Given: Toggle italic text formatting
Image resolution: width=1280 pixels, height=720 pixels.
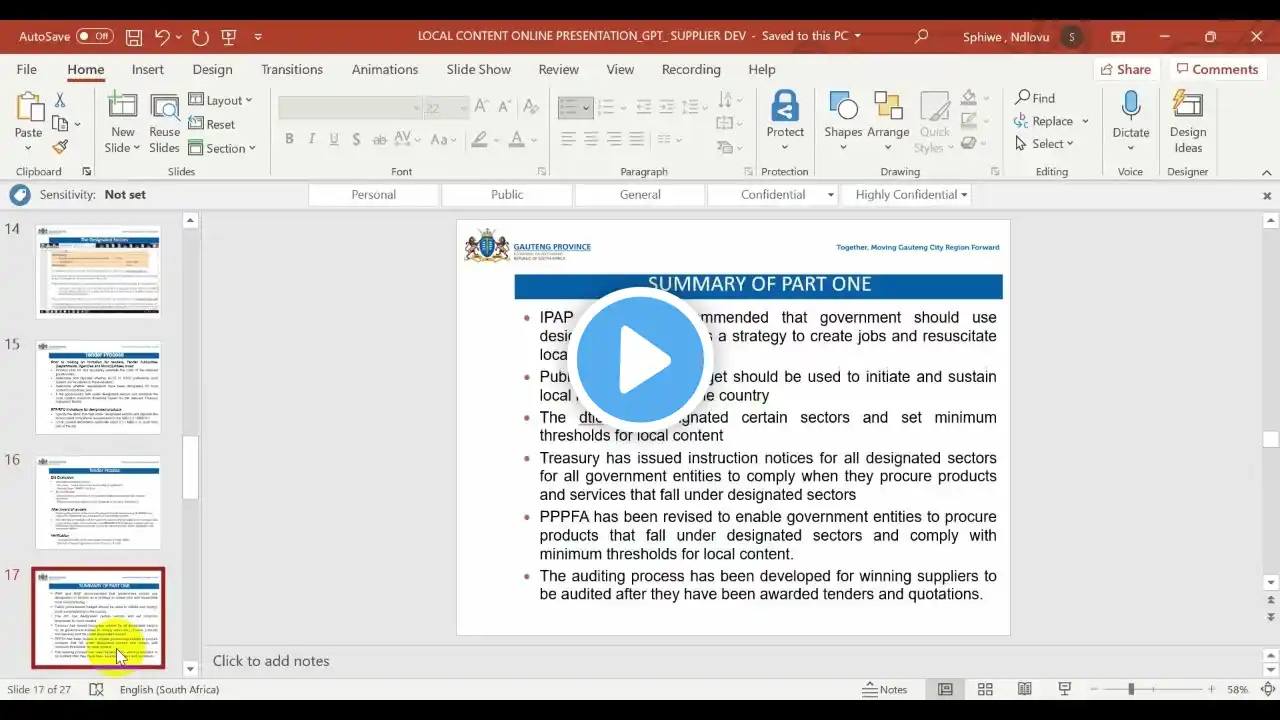Looking at the screenshot, I should point(311,139).
